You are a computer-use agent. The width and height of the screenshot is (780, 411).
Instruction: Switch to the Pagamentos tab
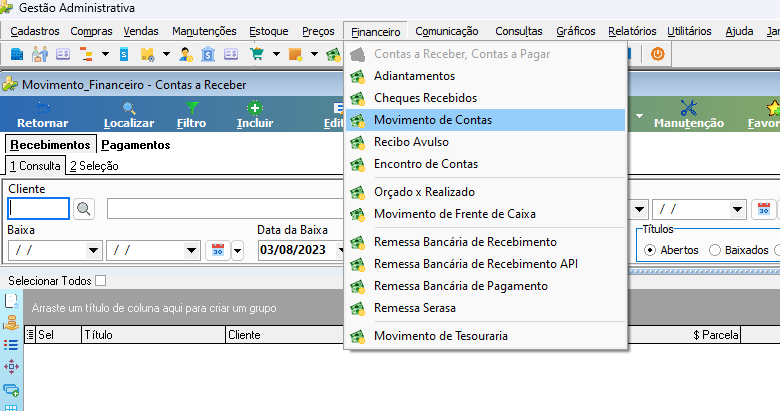(x=135, y=145)
